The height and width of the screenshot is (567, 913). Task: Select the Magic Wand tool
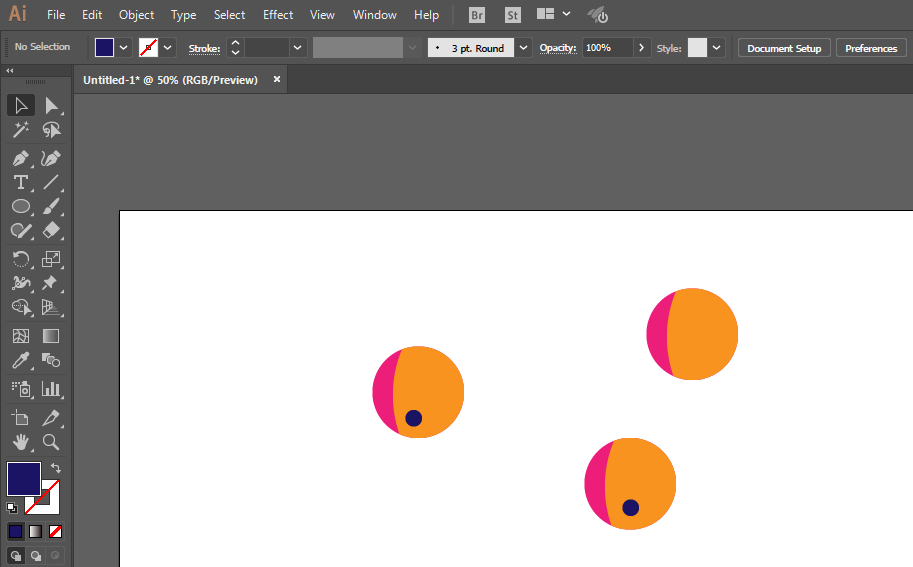click(21, 130)
